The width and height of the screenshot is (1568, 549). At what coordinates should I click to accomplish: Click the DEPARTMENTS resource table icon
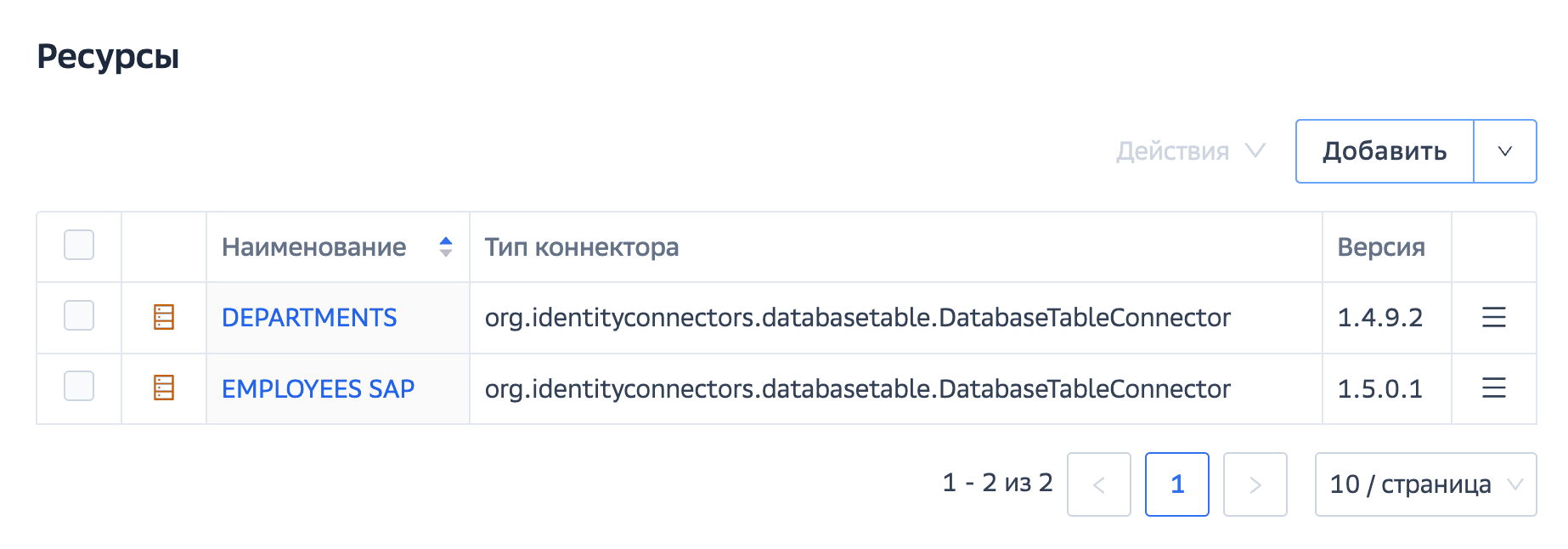click(x=163, y=317)
